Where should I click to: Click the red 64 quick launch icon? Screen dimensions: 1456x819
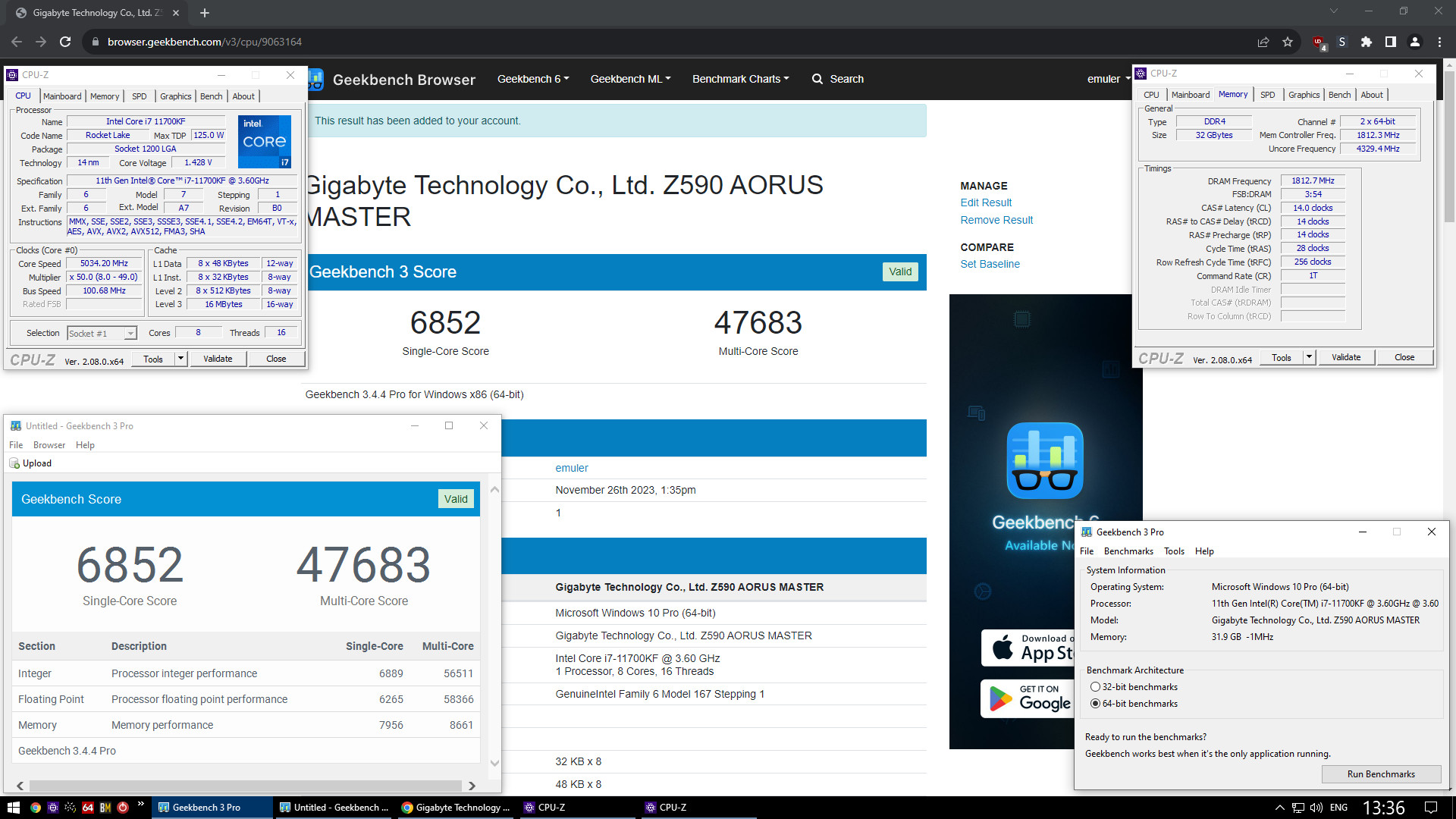[88, 808]
